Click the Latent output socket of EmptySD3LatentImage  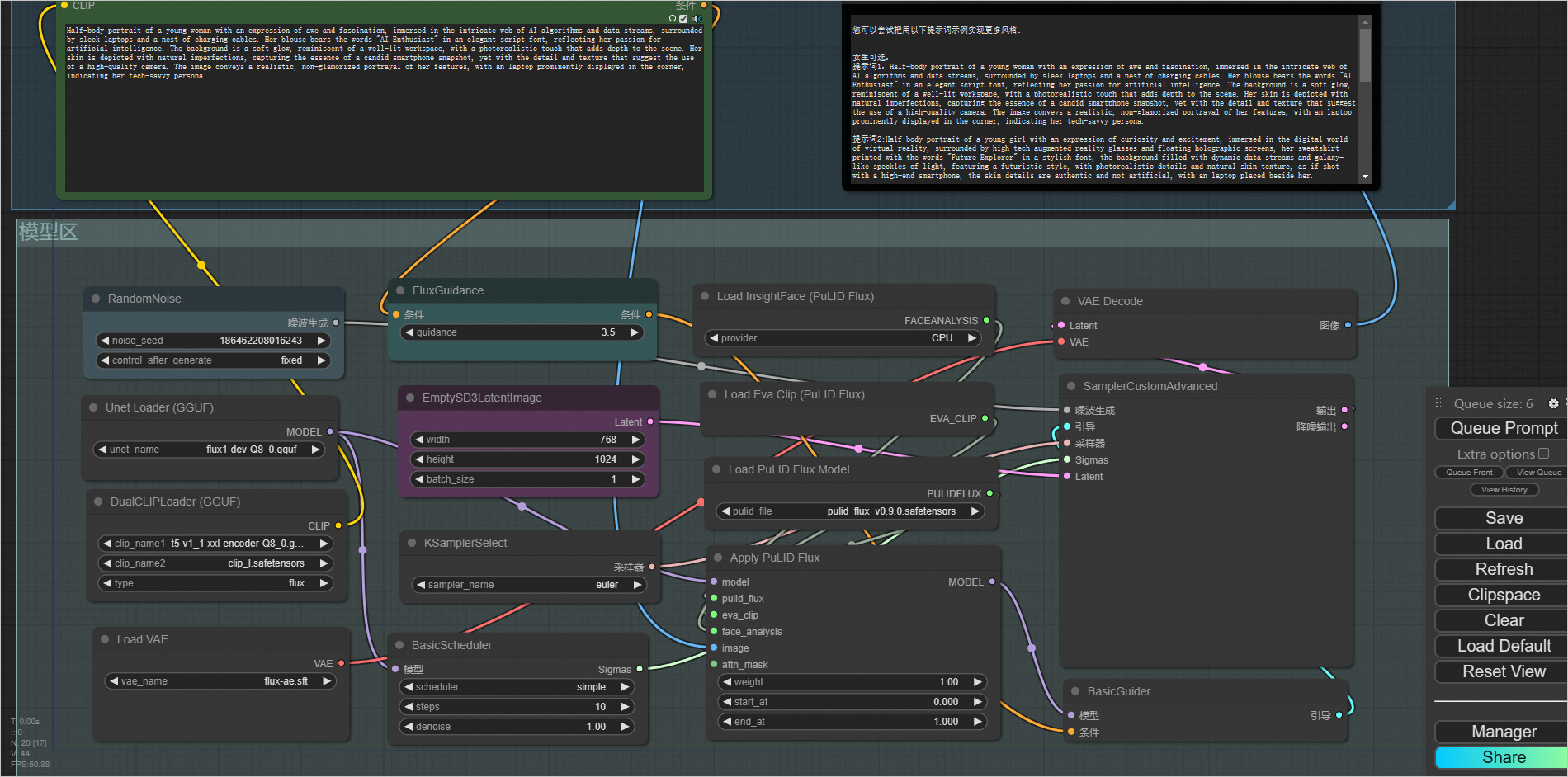650,421
